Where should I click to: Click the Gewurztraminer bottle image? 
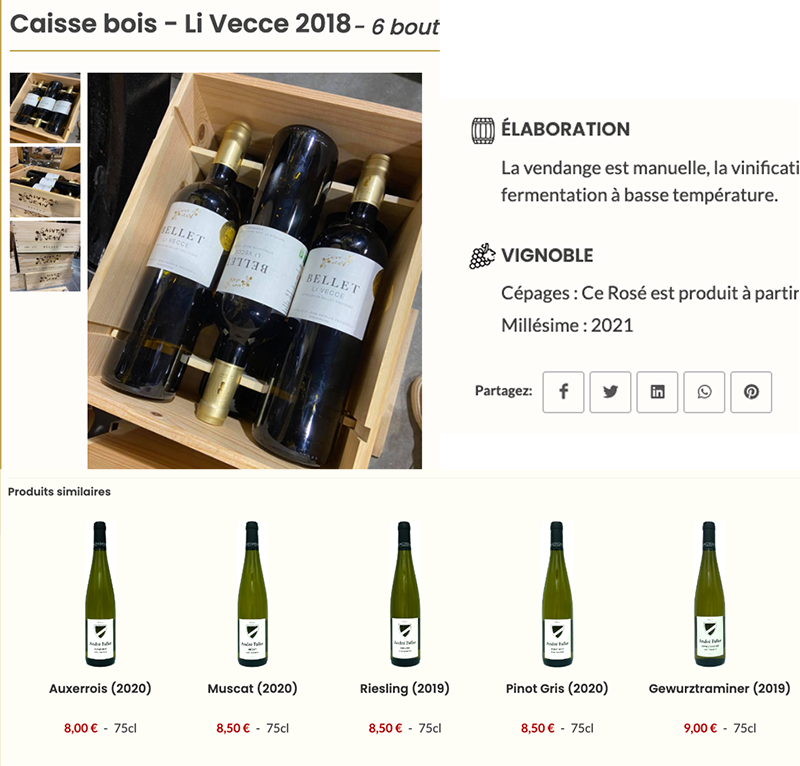click(x=709, y=594)
